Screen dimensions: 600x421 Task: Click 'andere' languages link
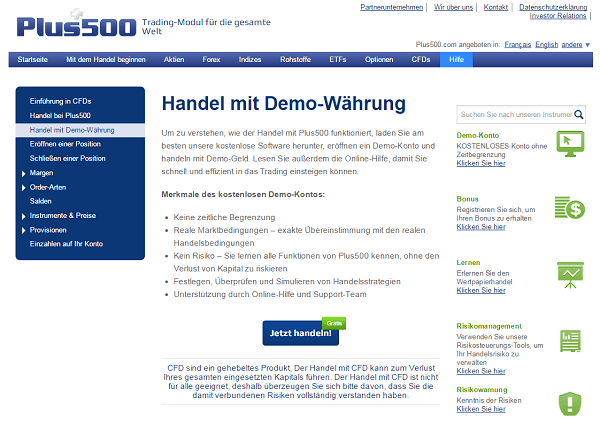click(572, 45)
